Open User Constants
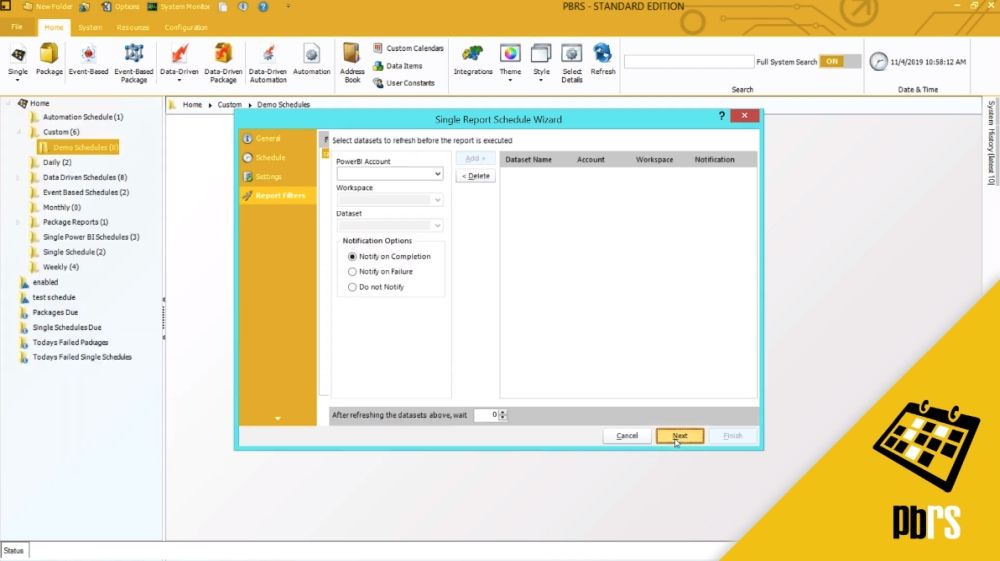 (x=404, y=83)
